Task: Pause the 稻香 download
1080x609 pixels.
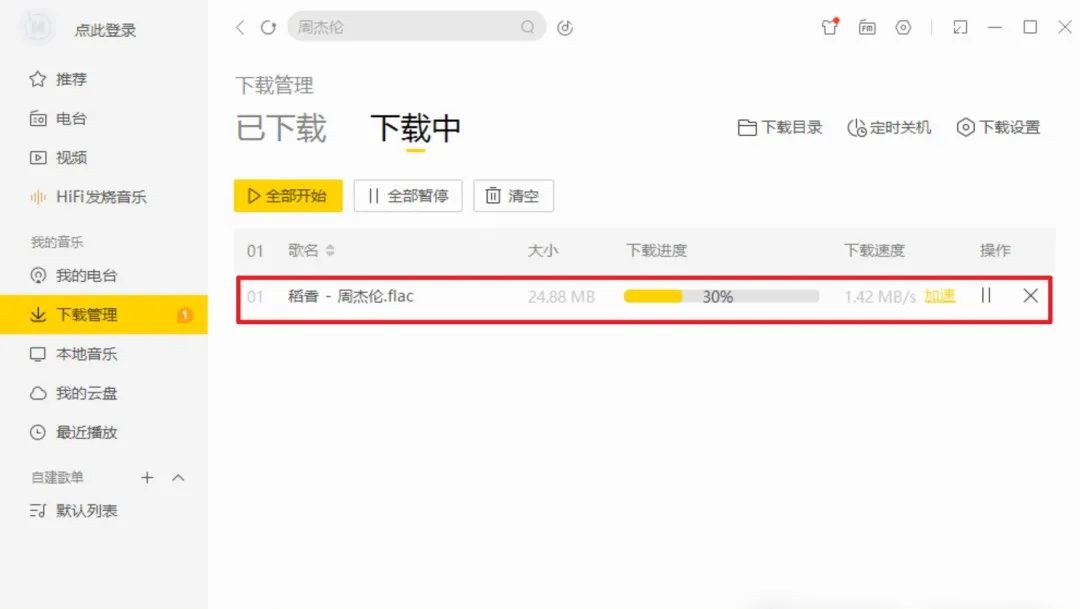Action: coord(986,296)
